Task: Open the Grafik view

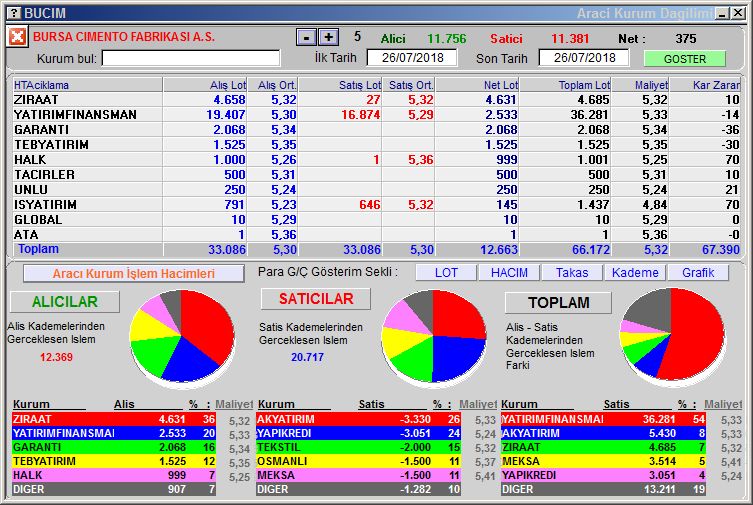Action: (698, 273)
